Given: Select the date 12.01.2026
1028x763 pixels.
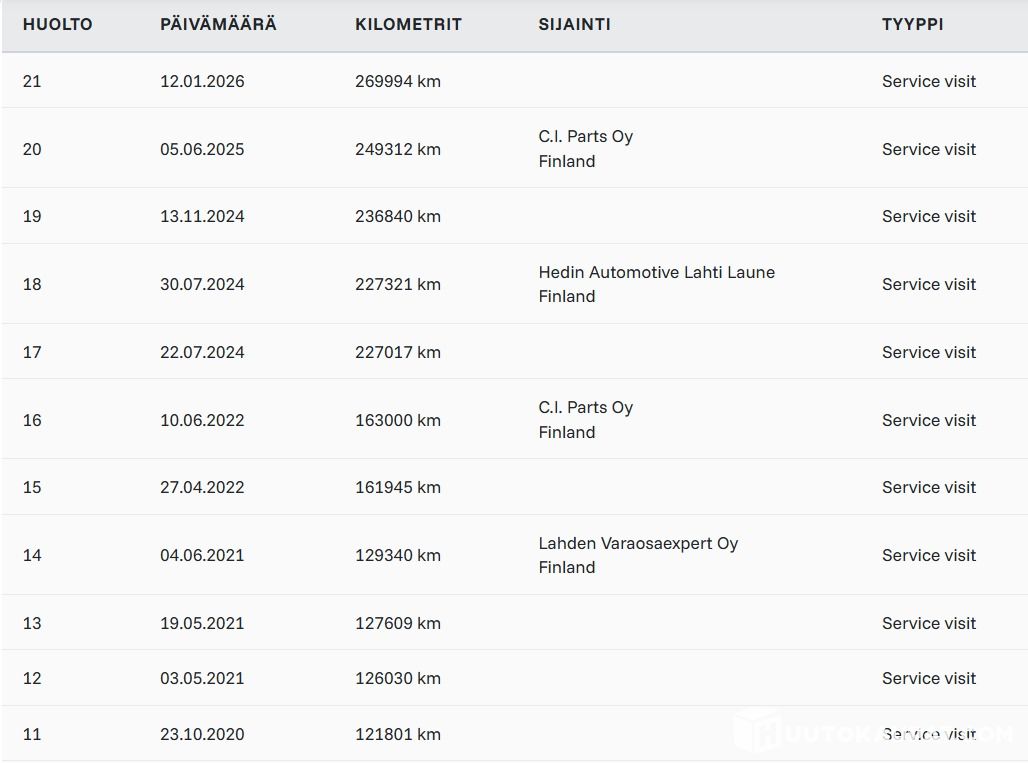Looking at the screenshot, I should [x=202, y=81].
